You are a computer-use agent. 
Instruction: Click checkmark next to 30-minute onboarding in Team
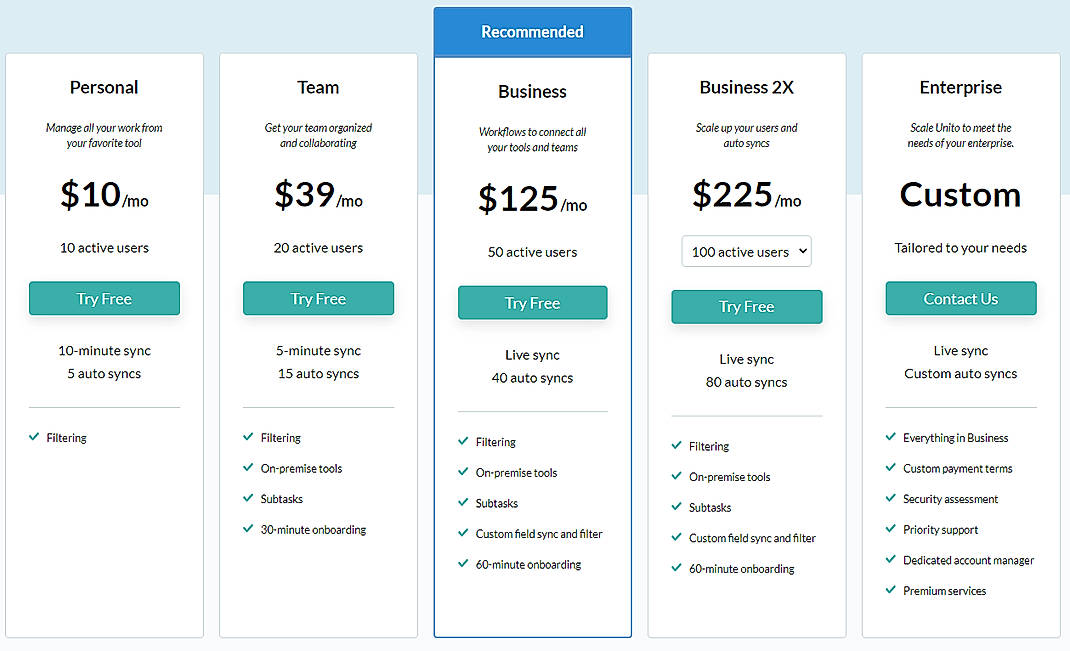click(x=247, y=529)
